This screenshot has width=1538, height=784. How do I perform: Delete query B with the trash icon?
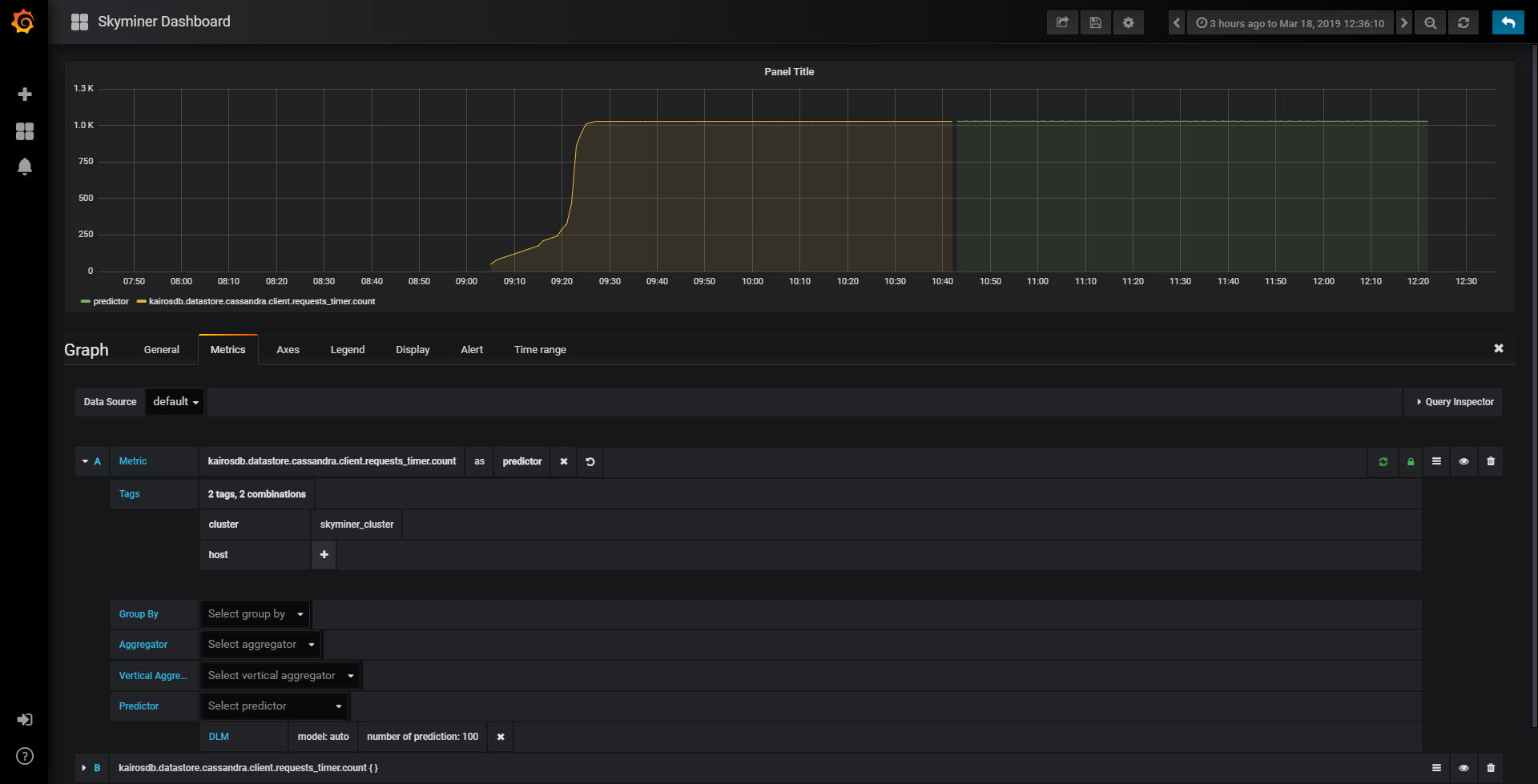click(1491, 768)
